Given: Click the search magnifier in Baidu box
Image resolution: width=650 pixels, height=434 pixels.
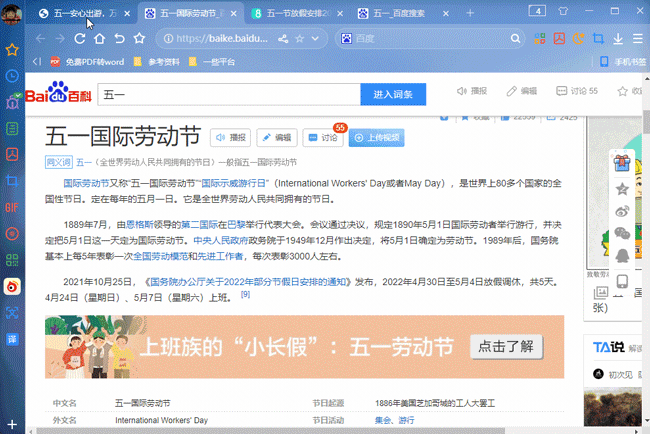Looking at the screenshot, I should tap(515, 39).
